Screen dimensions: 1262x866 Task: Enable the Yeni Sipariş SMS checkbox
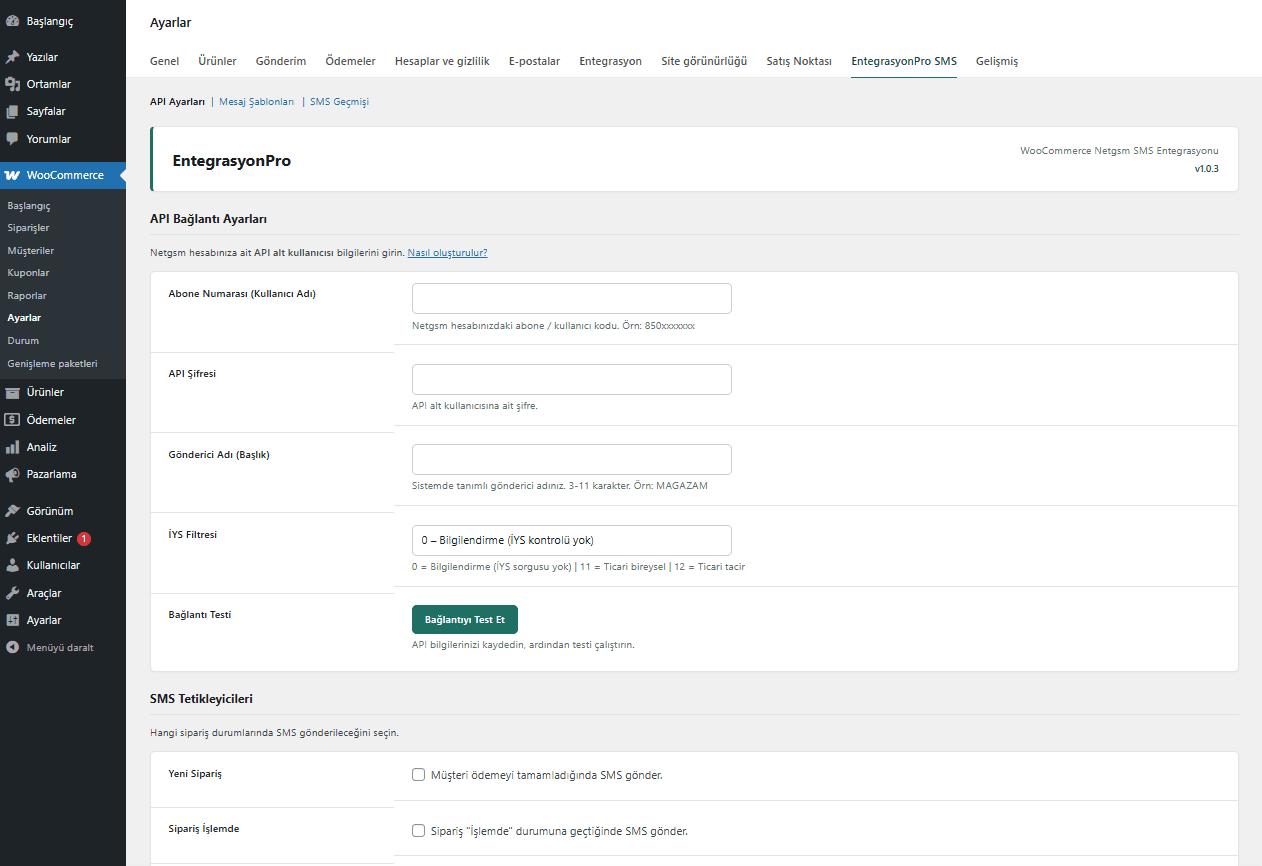click(419, 775)
